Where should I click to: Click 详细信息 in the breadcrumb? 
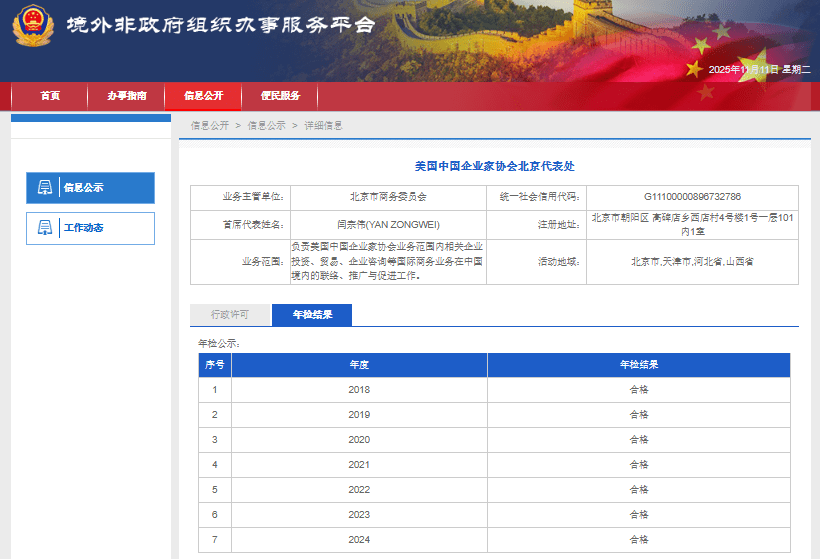coord(323,126)
